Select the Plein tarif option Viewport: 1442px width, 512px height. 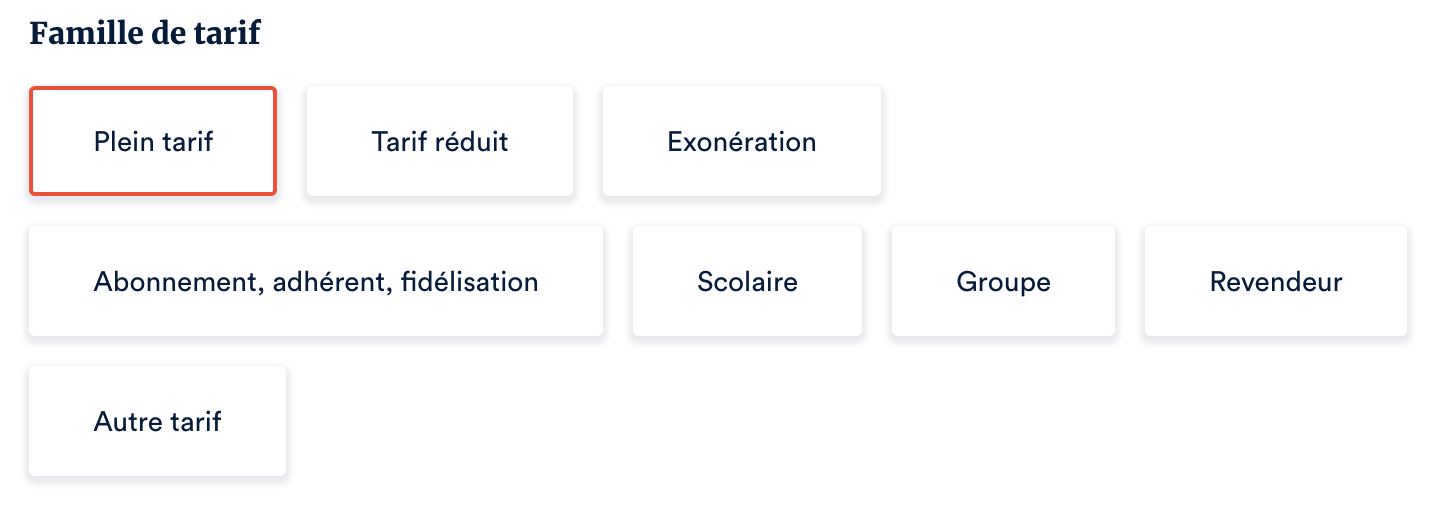[153, 141]
